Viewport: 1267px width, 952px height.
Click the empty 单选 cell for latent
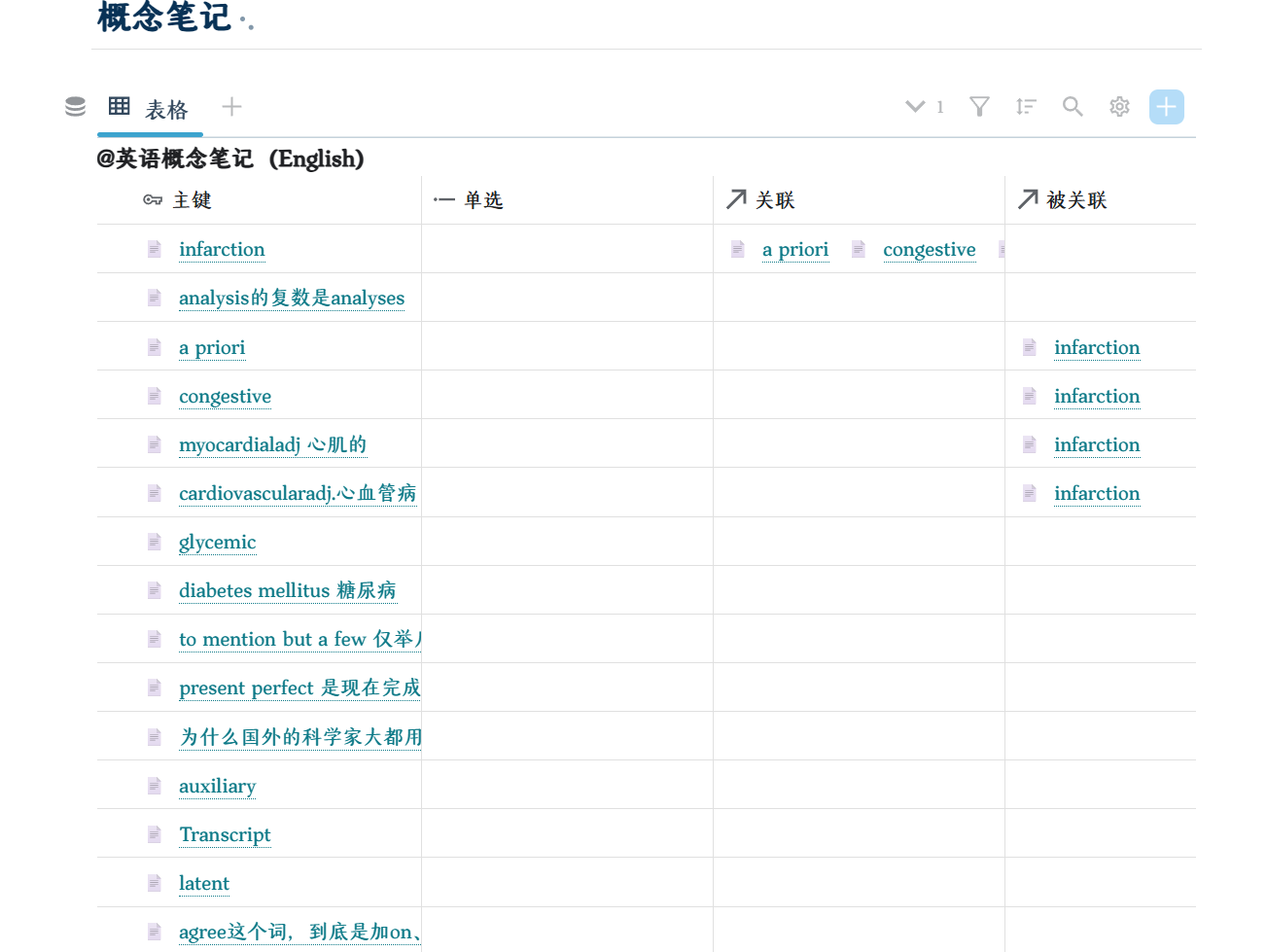pos(567,883)
